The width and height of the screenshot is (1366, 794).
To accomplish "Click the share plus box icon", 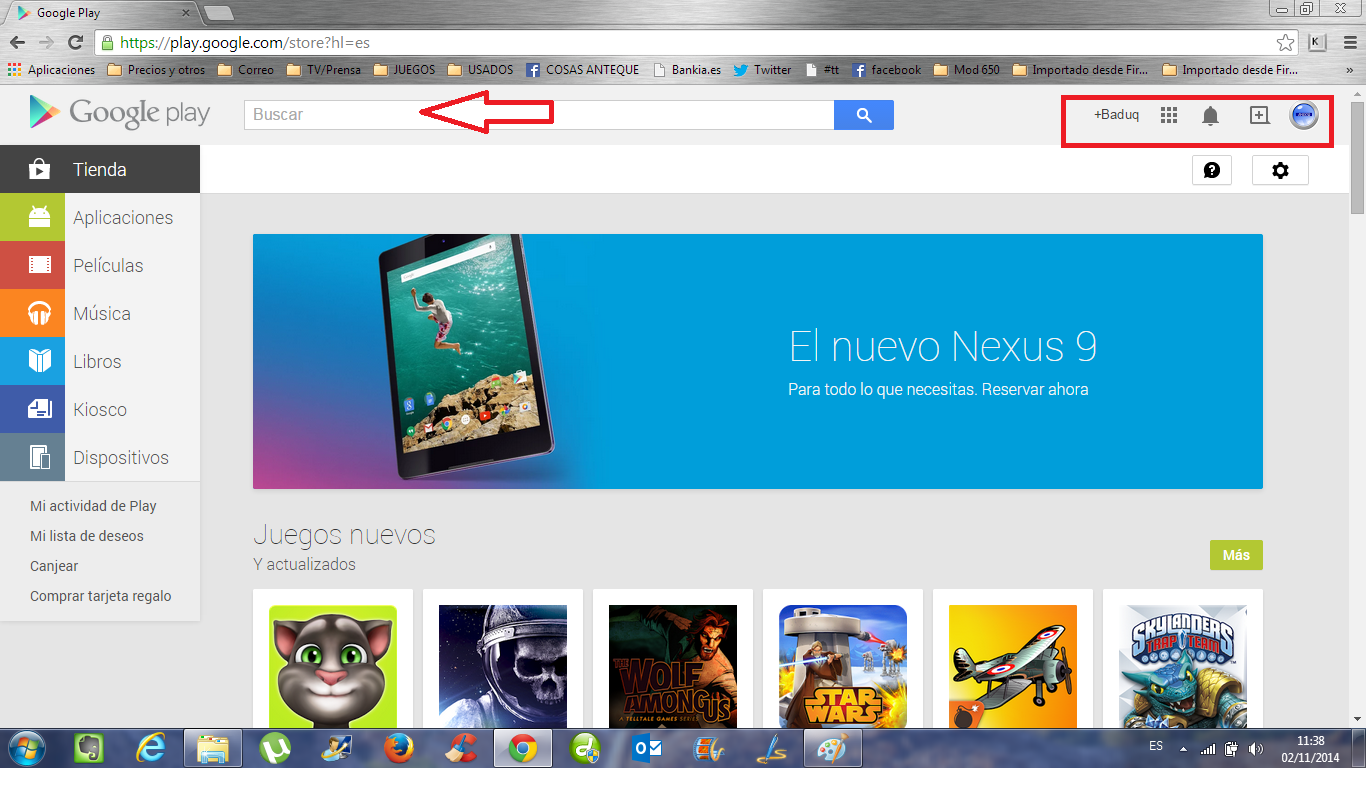I will click(x=1259, y=115).
